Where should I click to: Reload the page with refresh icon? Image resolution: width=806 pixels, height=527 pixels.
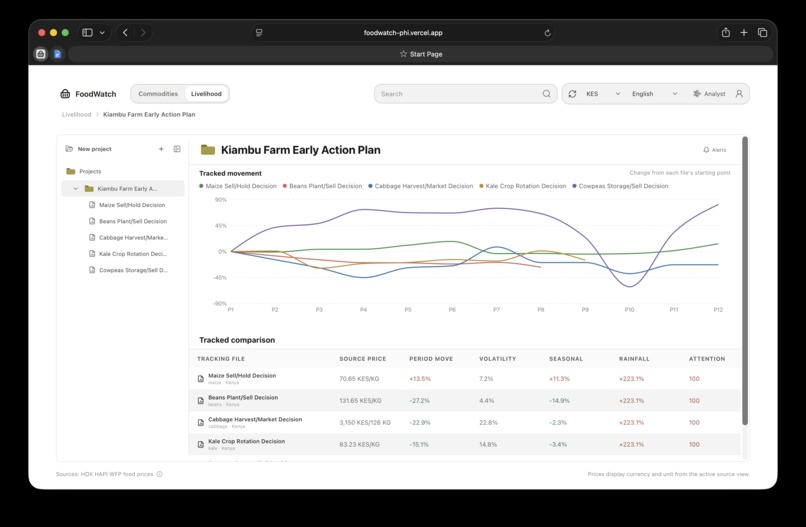[547, 32]
